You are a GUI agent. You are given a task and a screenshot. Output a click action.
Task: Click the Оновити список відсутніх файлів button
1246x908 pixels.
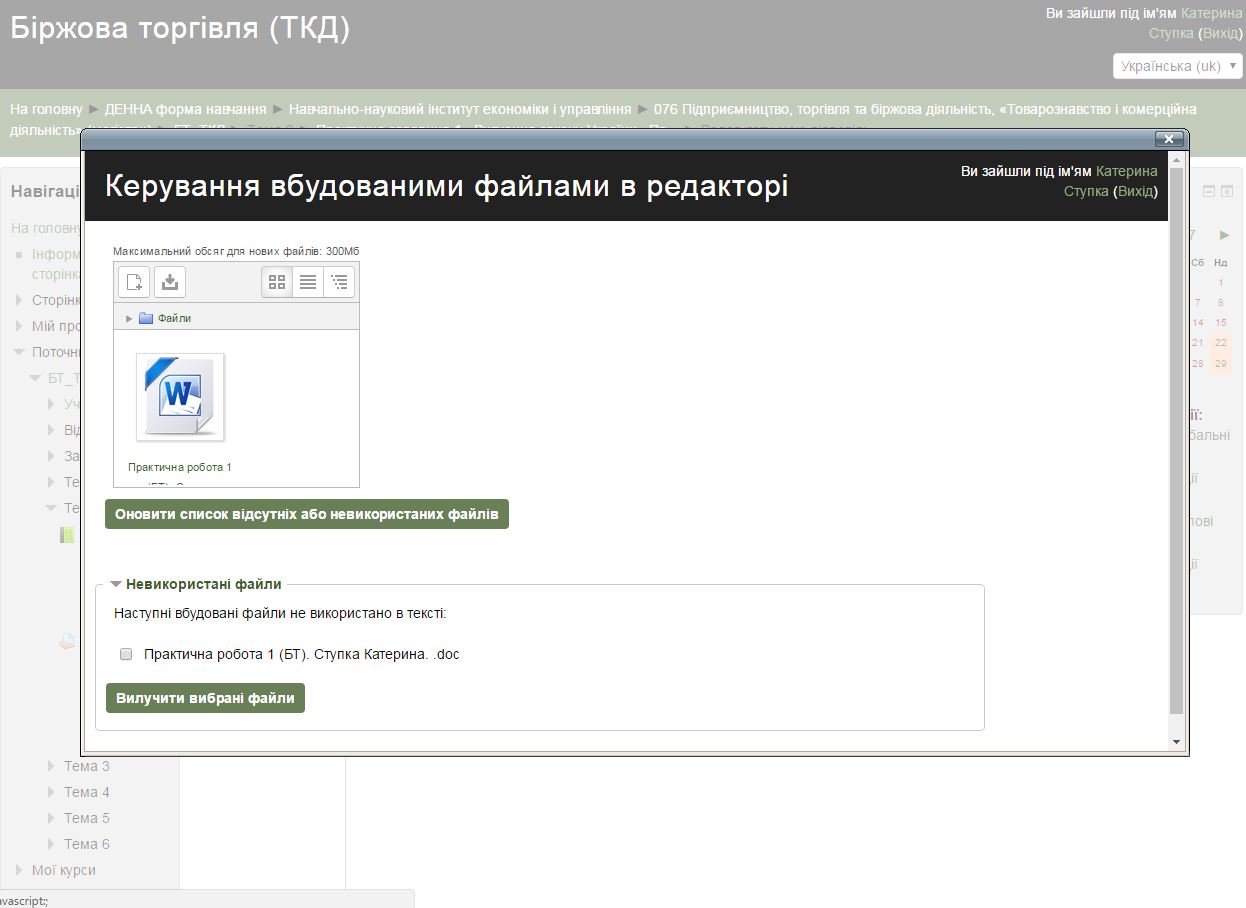click(306, 513)
